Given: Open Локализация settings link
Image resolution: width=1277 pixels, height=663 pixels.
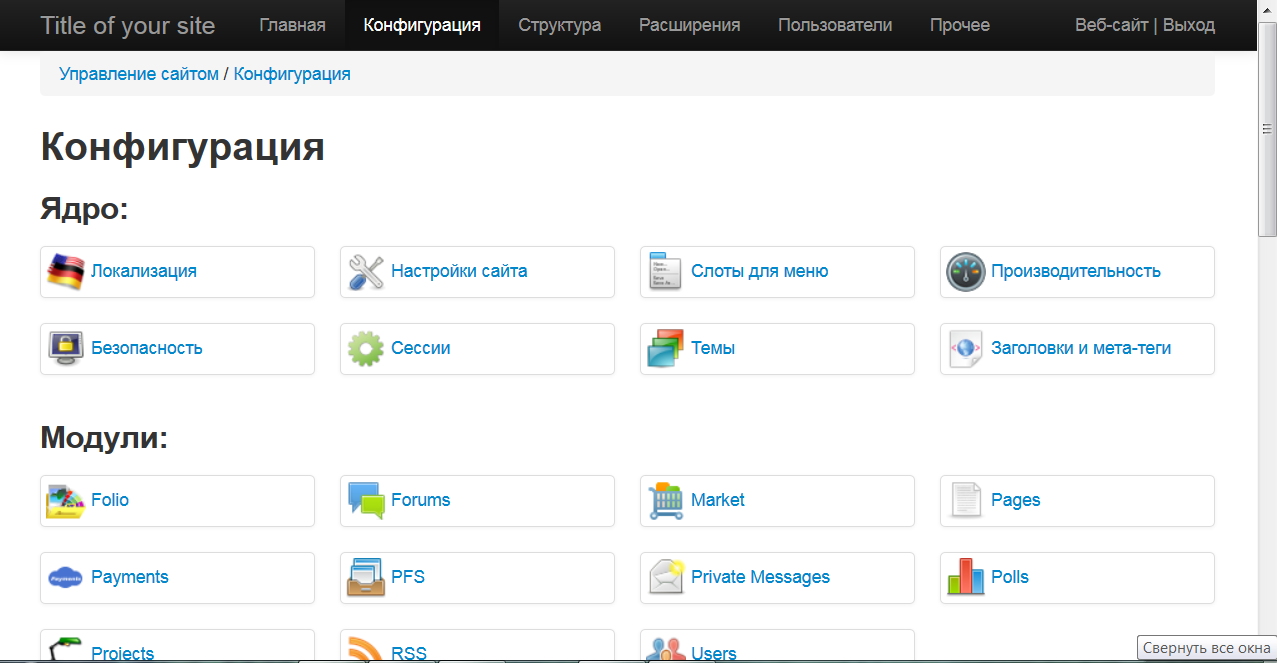Looking at the screenshot, I should 144,271.
